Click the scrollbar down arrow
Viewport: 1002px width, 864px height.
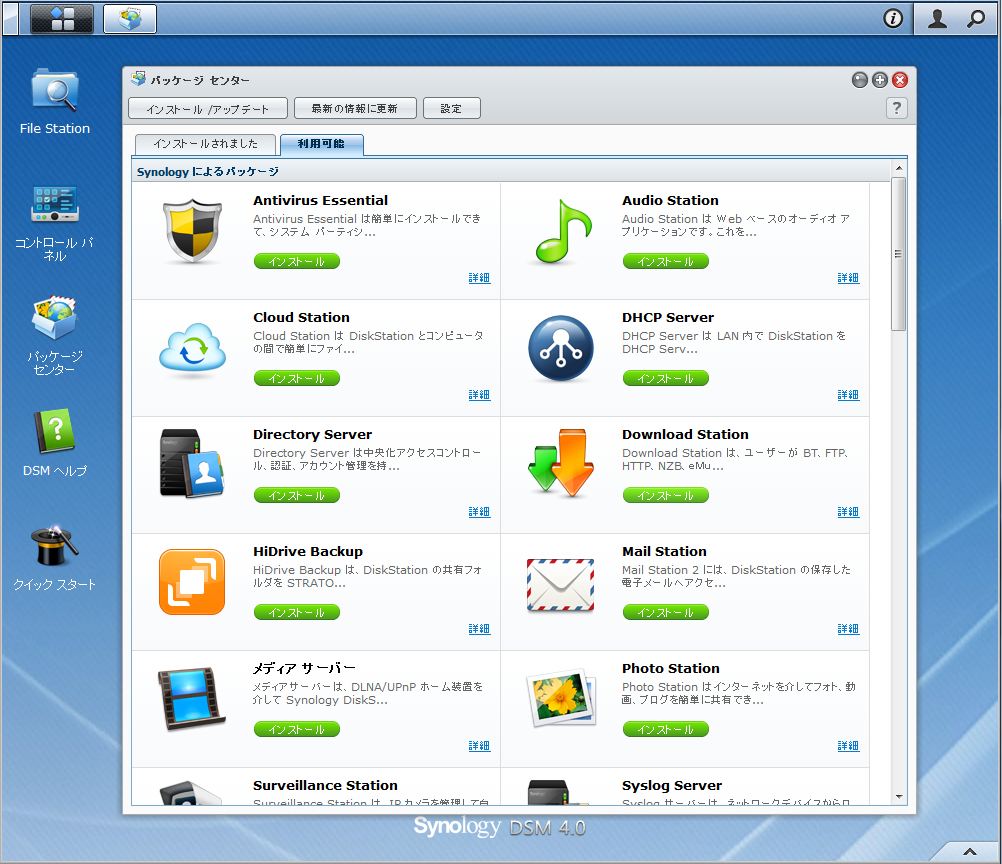(898, 797)
